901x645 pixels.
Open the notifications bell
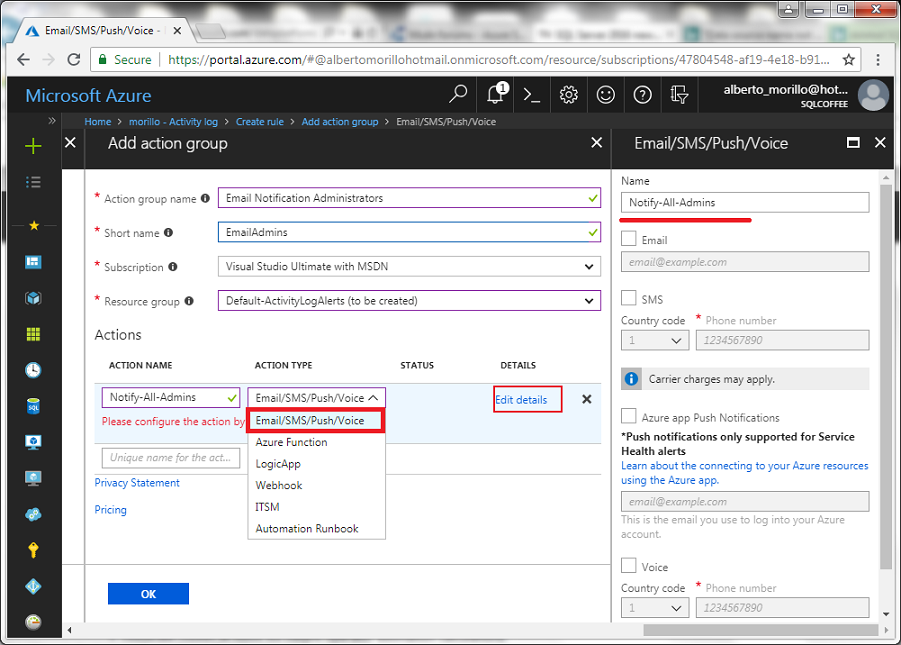tap(496, 94)
